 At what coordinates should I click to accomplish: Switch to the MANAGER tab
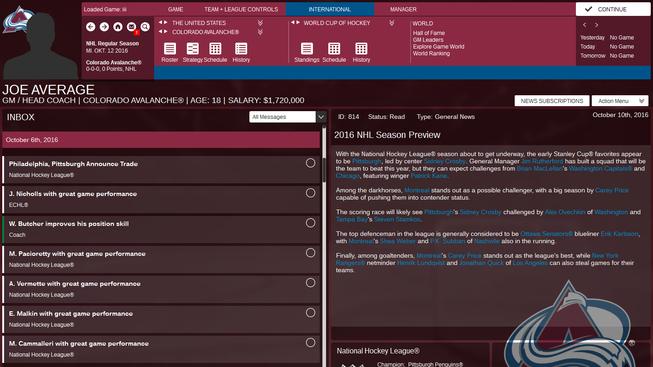[403, 9]
